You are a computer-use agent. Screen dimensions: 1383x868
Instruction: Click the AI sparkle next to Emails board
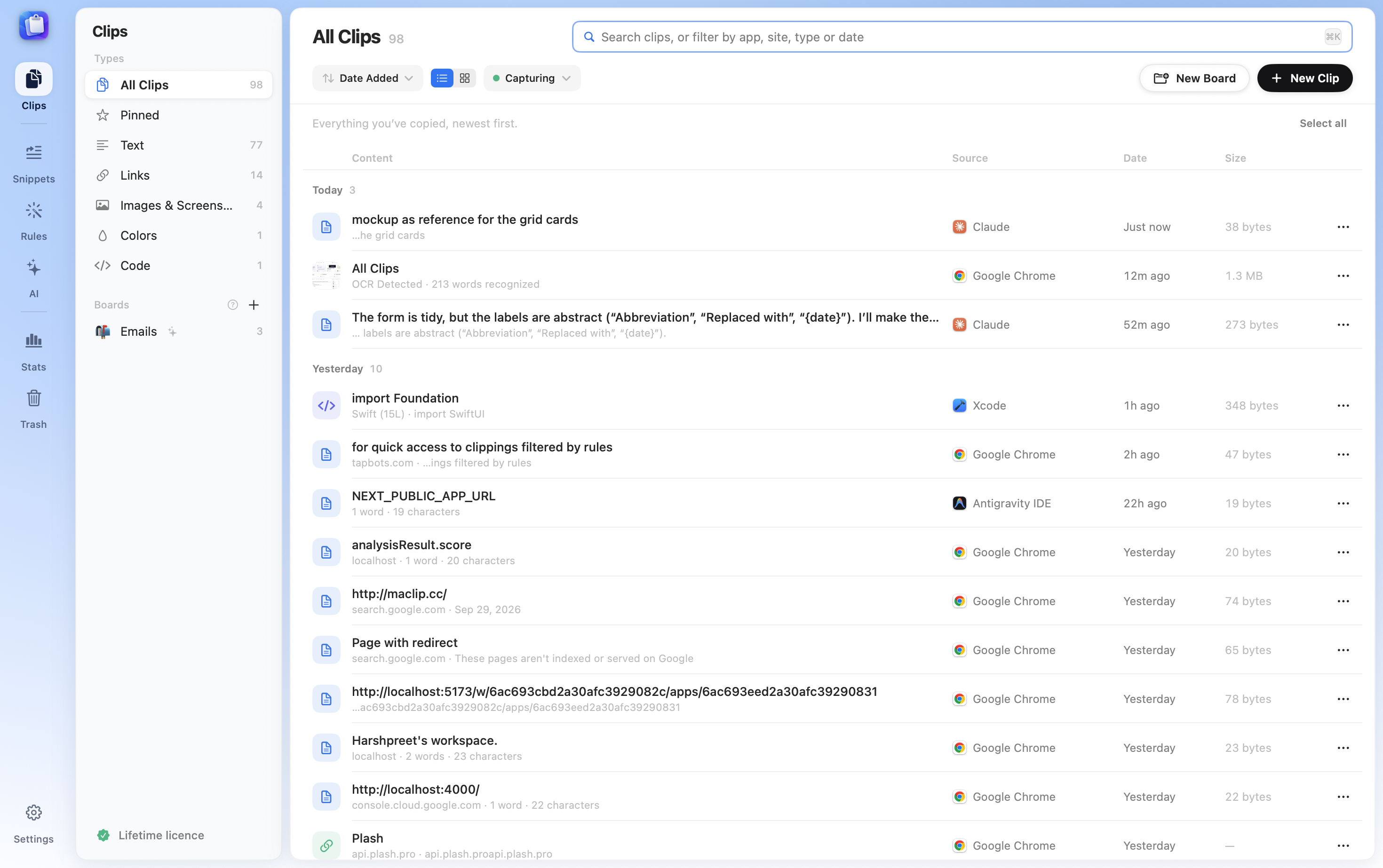pos(172,331)
